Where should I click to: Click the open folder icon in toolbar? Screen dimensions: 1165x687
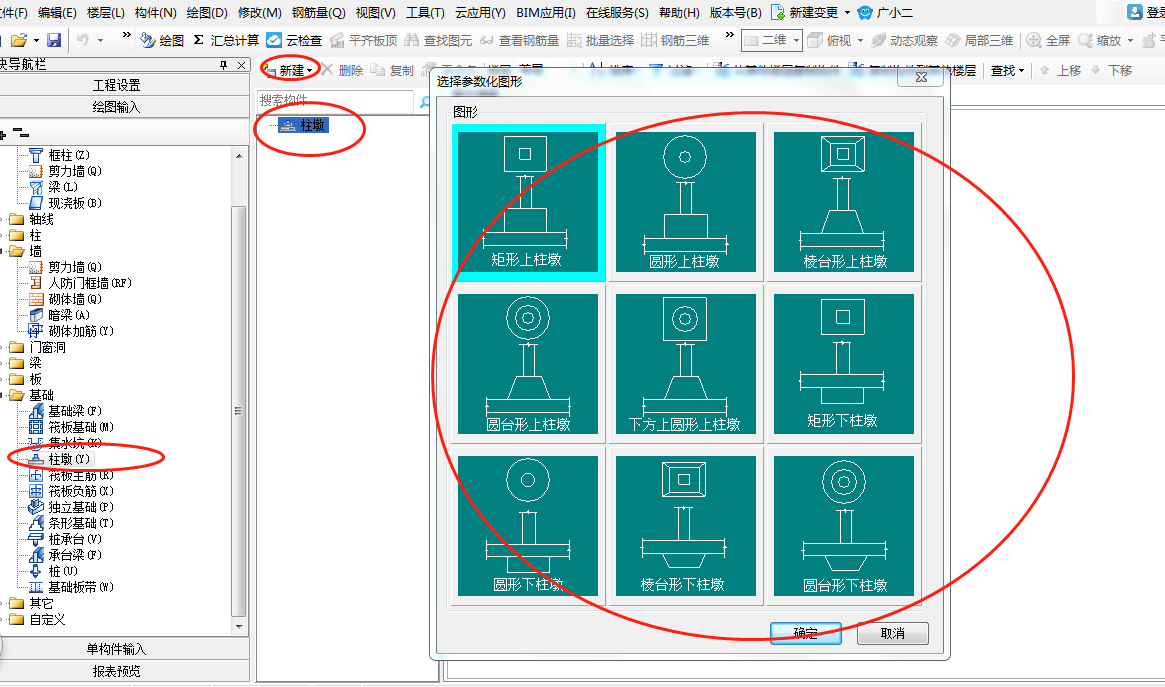19,40
